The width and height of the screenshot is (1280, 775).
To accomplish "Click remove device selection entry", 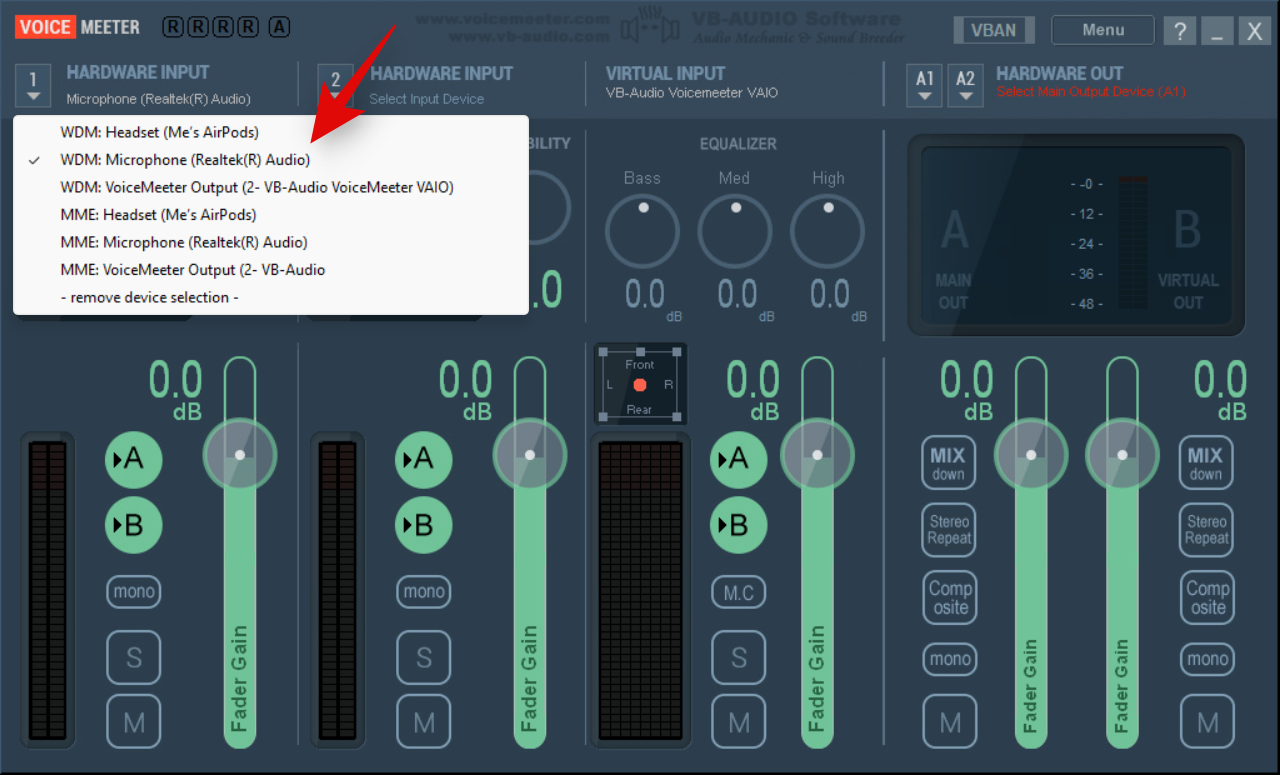I will (149, 297).
